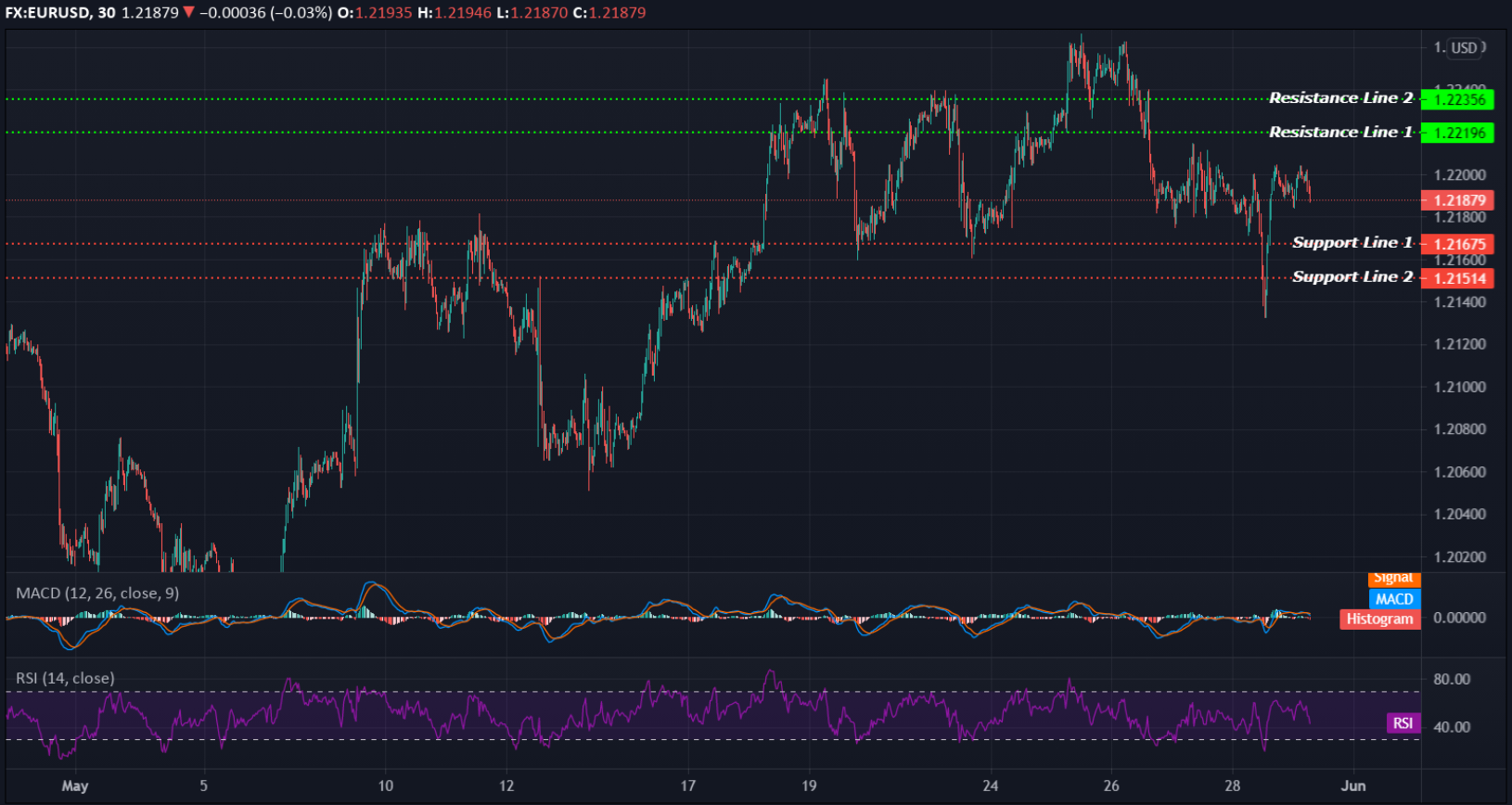Click the low value L:1.21870
This screenshot has height=805, width=1512.
(x=532, y=13)
